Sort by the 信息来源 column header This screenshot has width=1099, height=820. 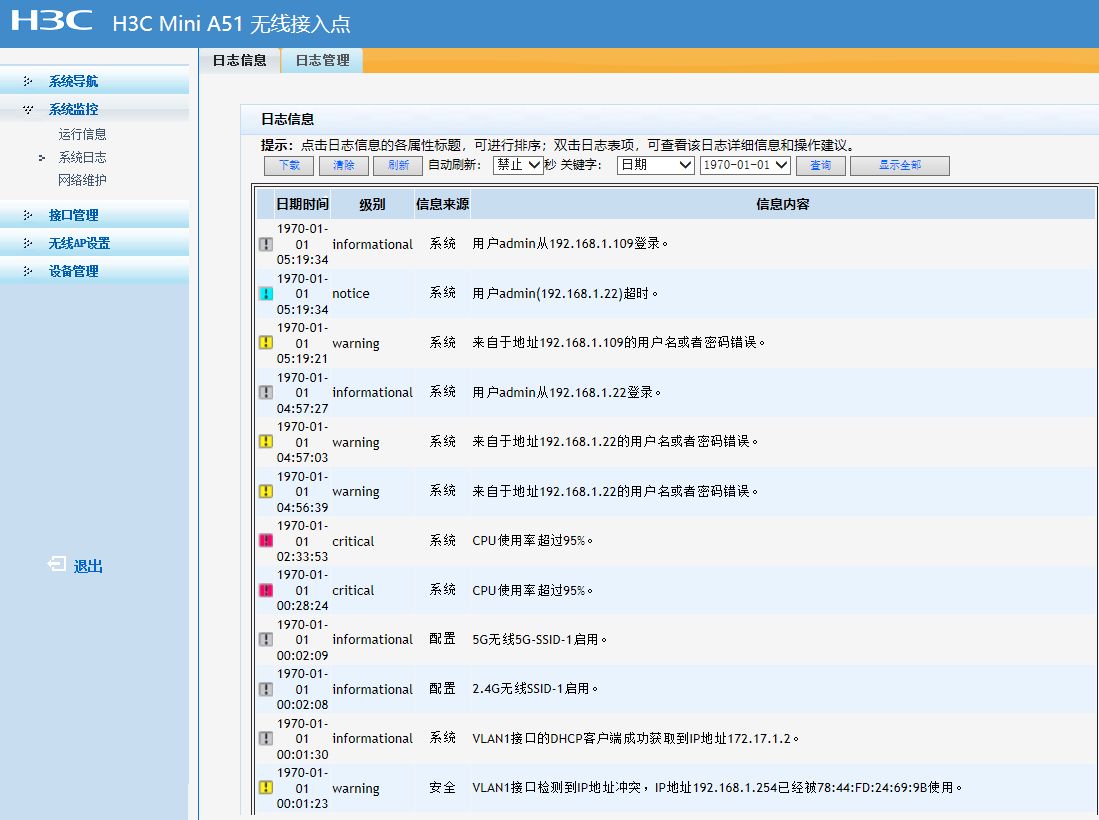[x=442, y=204]
